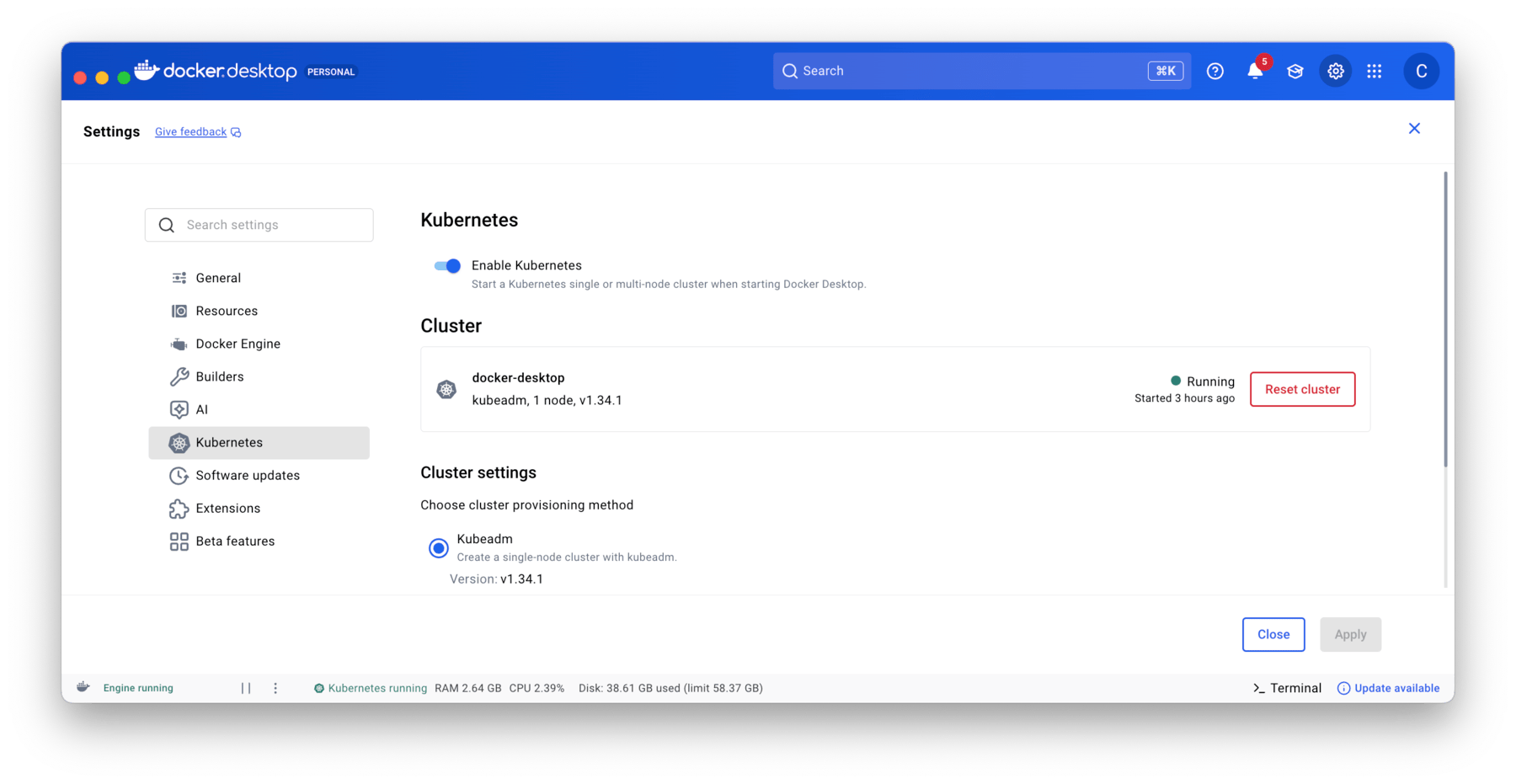Open the Give feedback link
Screen dimensions: 1516x784
coord(191,131)
